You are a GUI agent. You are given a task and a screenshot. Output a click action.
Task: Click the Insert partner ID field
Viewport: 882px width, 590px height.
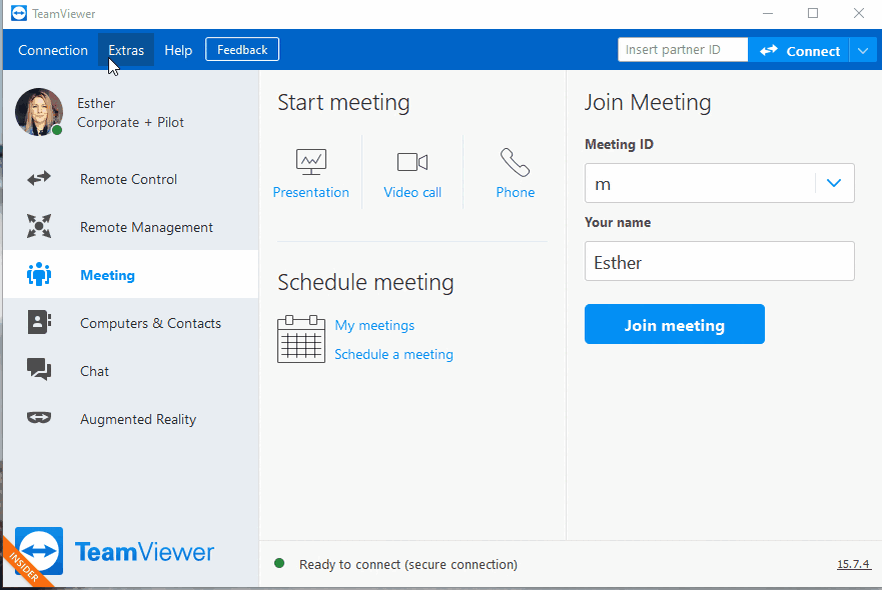pyautogui.click(x=683, y=49)
